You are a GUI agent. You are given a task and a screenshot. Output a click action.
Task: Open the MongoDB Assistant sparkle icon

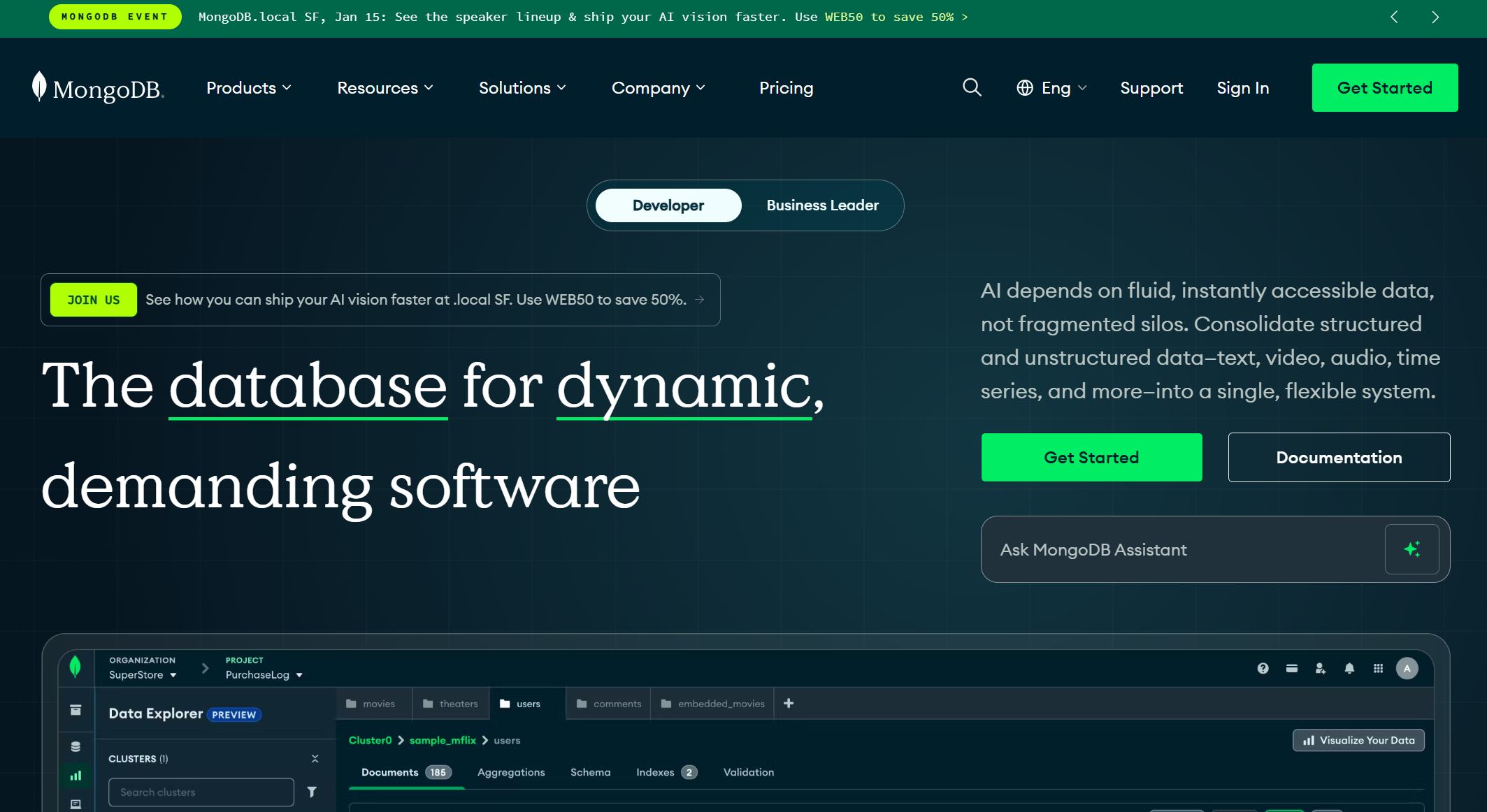[1411, 549]
